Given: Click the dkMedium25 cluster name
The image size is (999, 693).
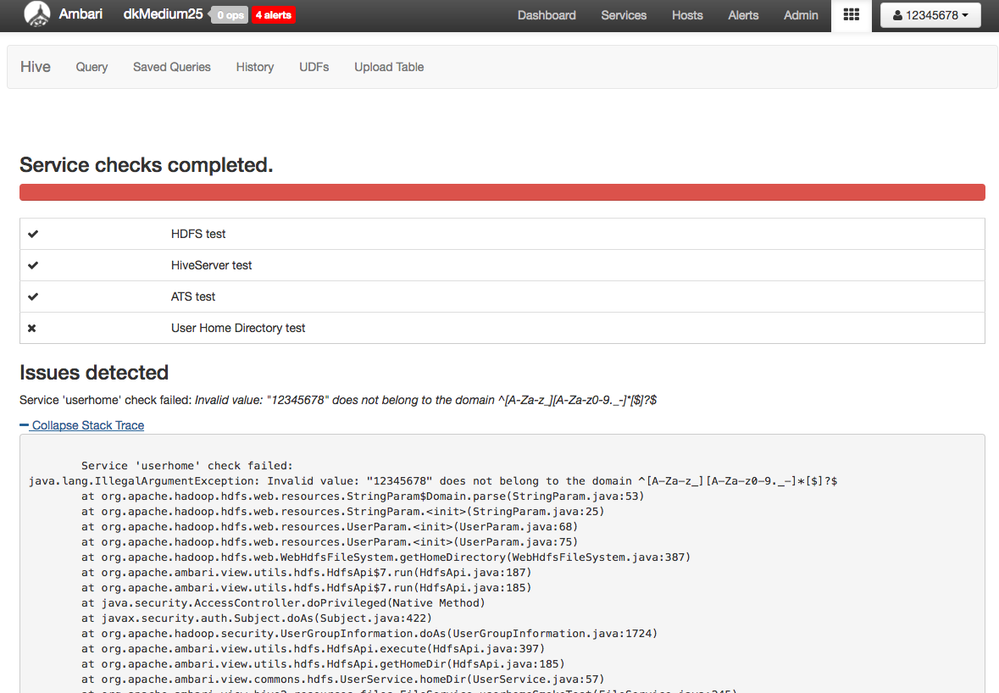Looking at the screenshot, I should [163, 14].
